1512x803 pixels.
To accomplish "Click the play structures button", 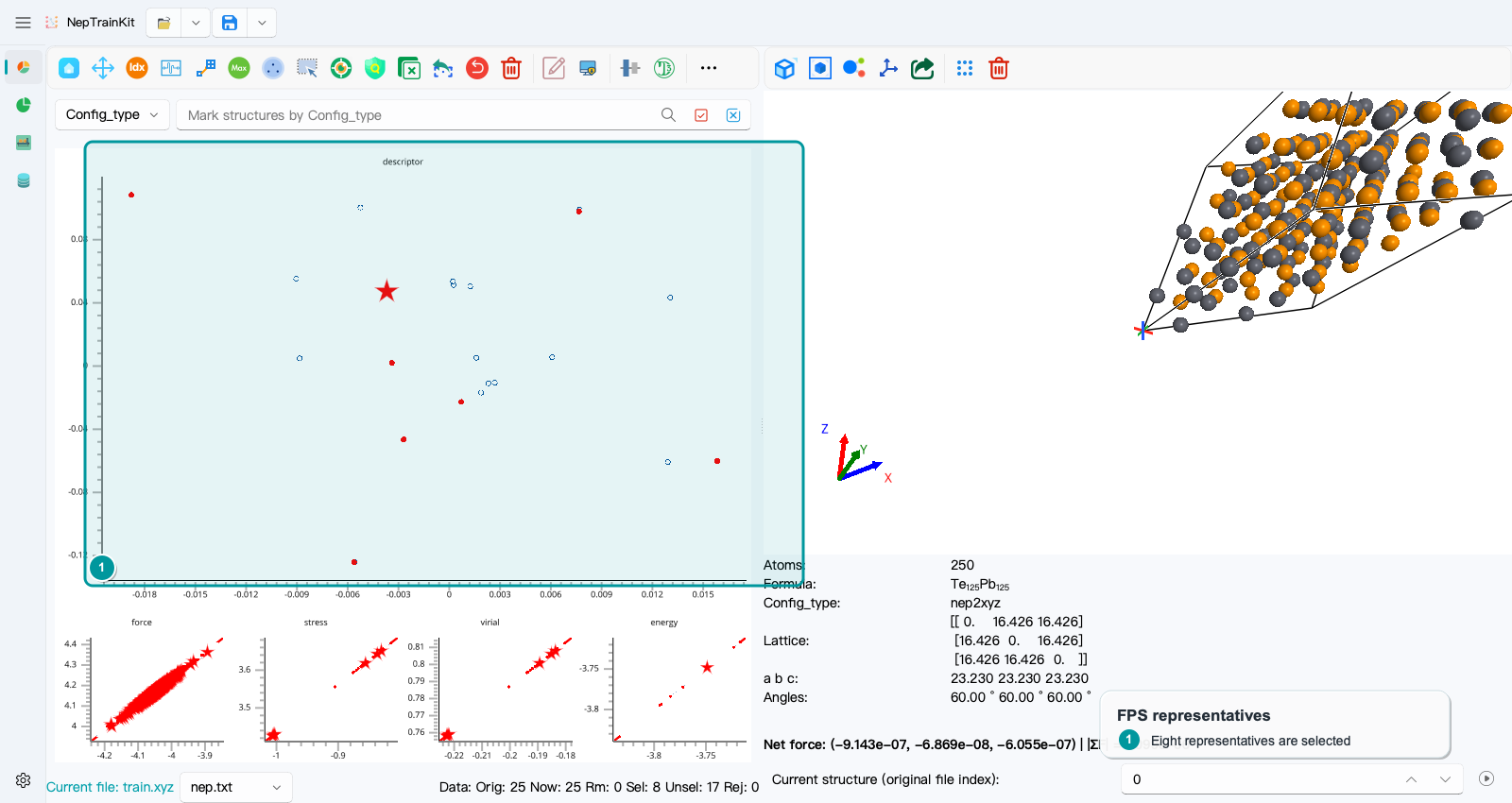I will [x=1486, y=779].
